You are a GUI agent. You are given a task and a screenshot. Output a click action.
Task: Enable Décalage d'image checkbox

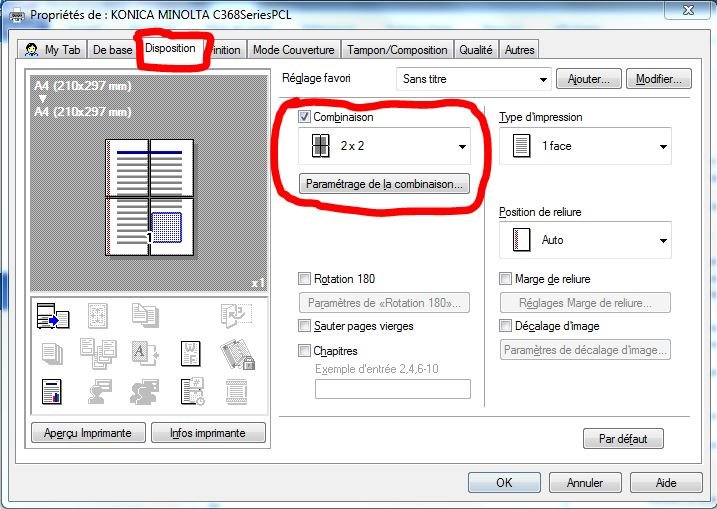coord(505,326)
